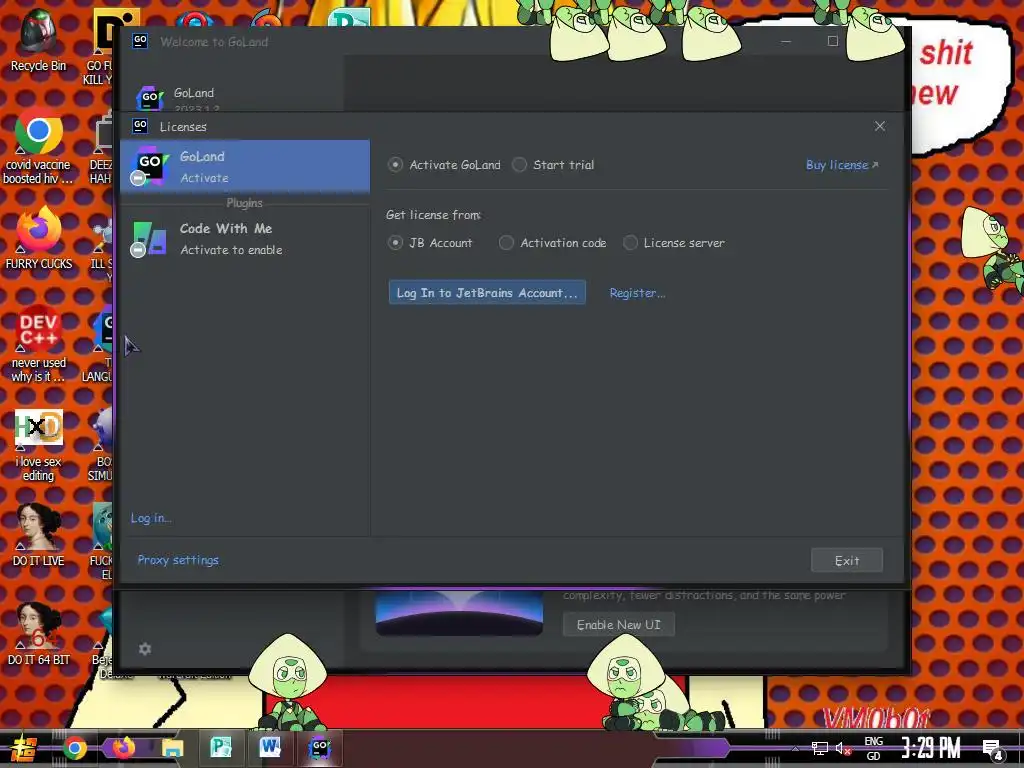
Task: Open HxD desktop shortcut
Action: click(39, 445)
